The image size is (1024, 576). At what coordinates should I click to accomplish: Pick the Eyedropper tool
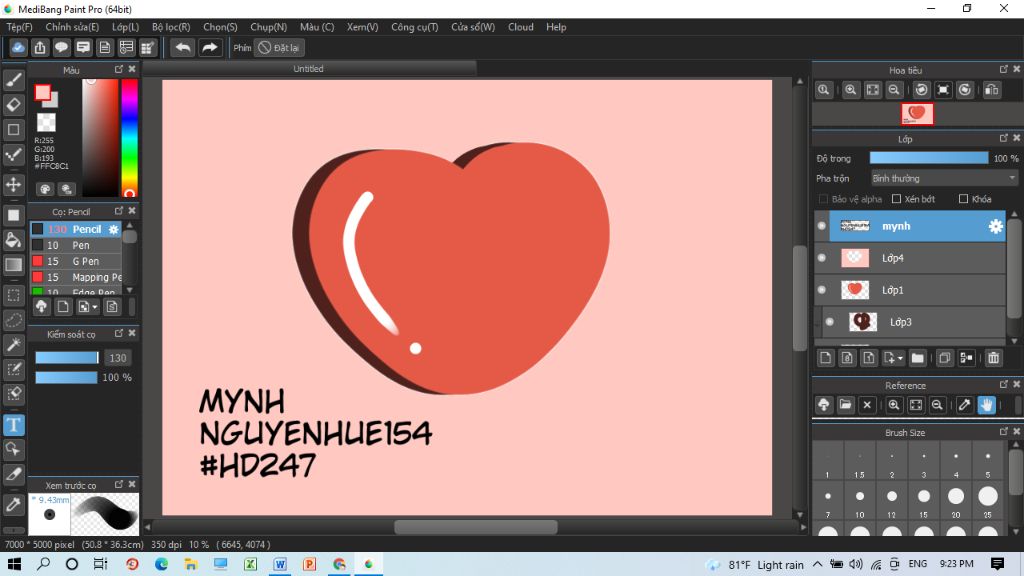pos(14,504)
